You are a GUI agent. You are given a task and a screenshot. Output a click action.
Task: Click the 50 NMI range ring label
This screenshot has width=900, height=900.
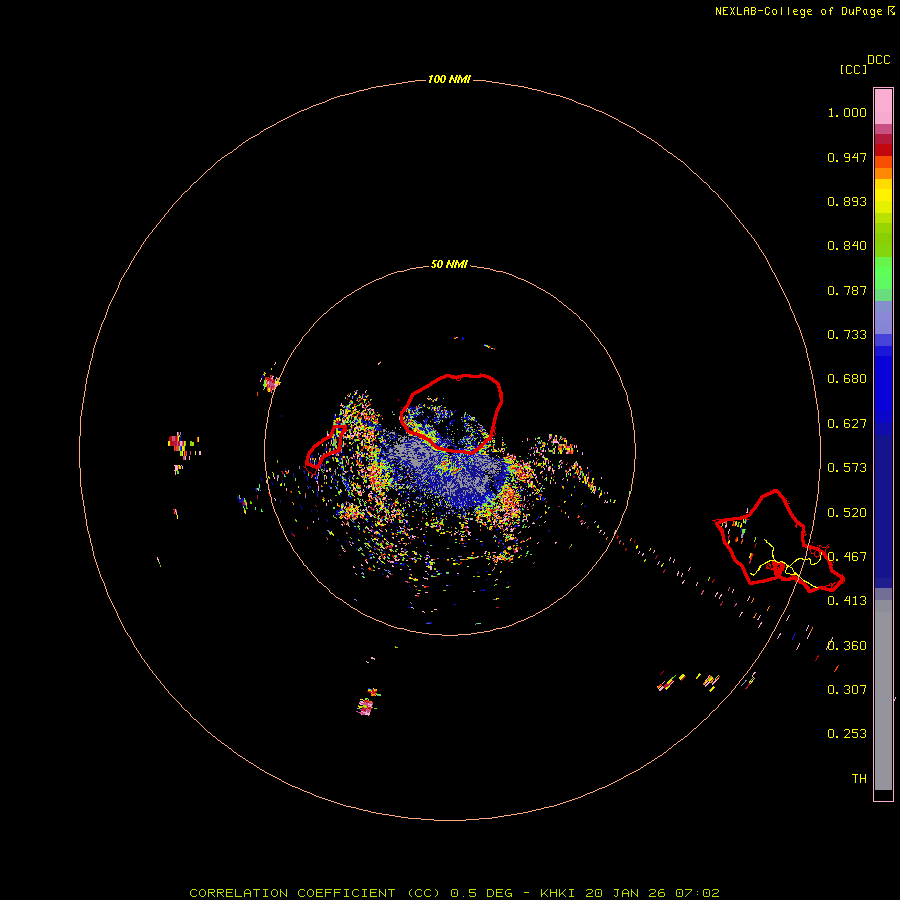pos(449,264)
